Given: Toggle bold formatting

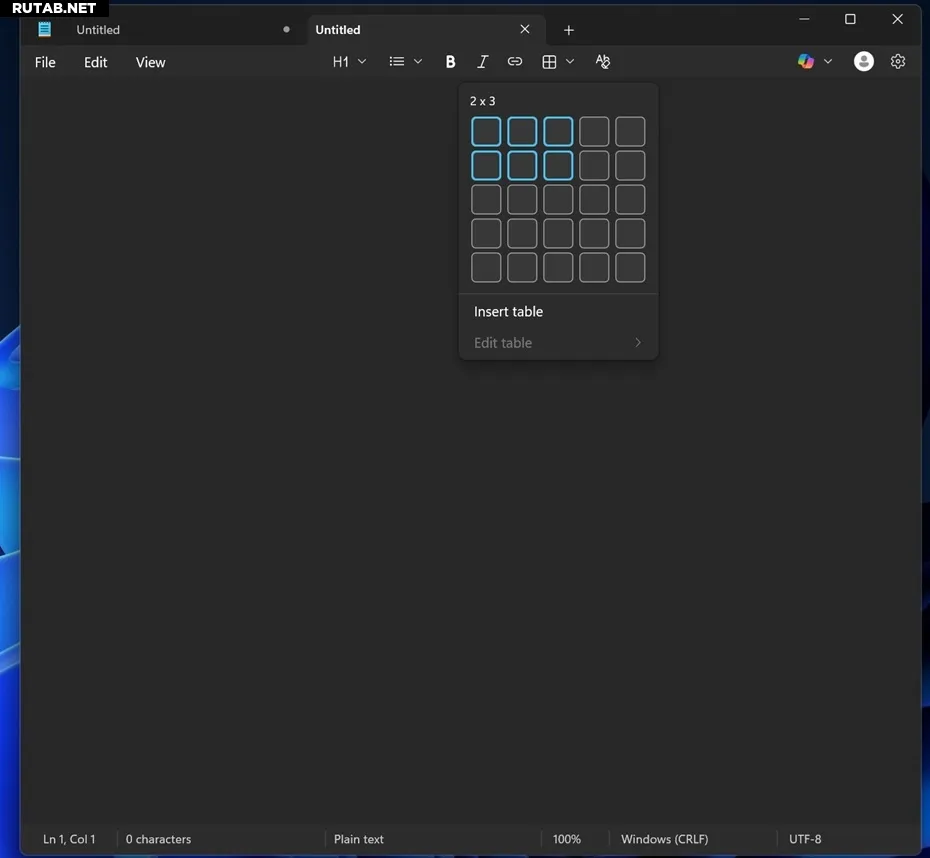Looking at the screenshot, I should coord(450,62).
